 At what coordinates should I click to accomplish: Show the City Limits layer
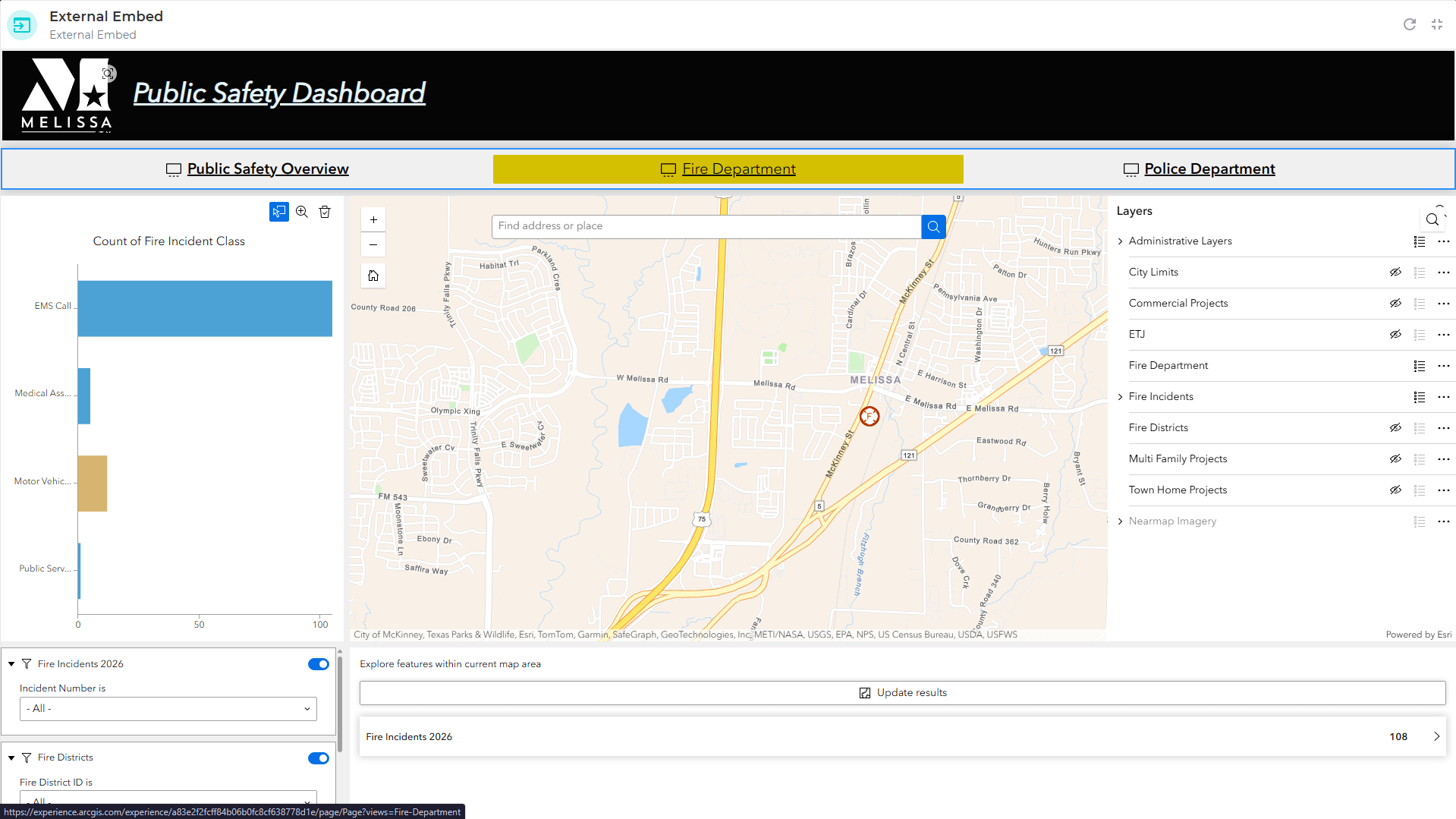click(1395, 272)
